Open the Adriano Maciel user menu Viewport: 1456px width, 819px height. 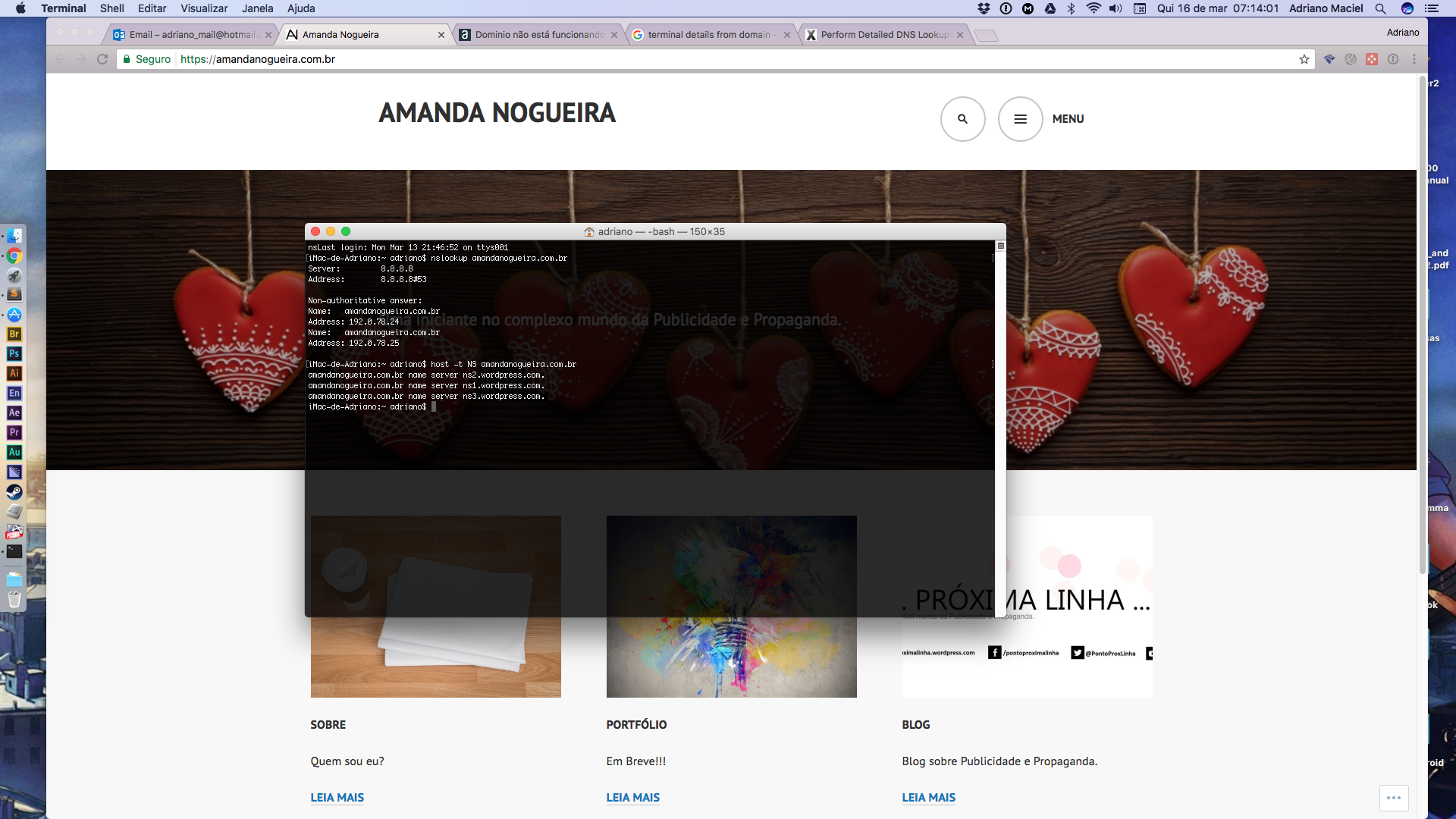click(1326, 8)
